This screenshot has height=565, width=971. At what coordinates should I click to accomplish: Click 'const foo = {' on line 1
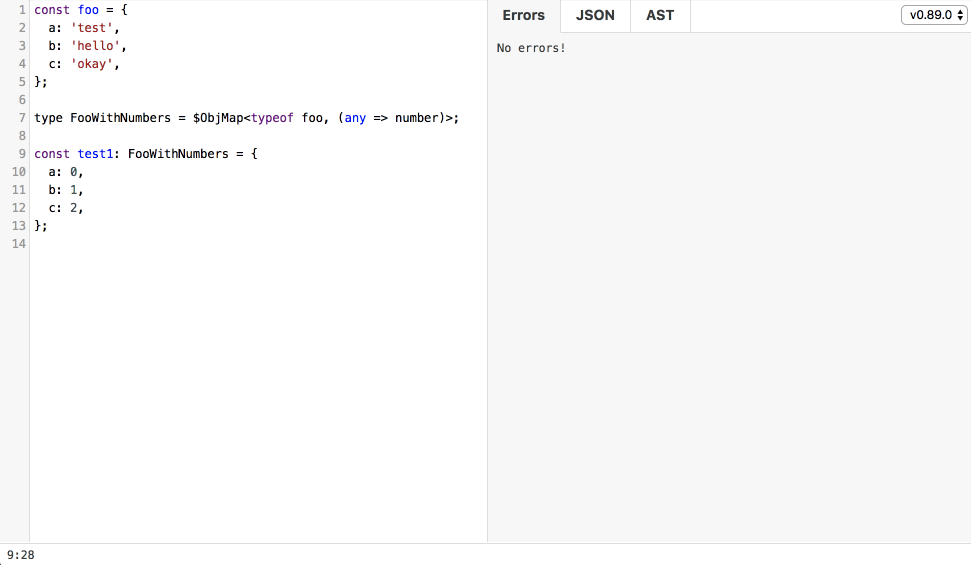(81, 10)
